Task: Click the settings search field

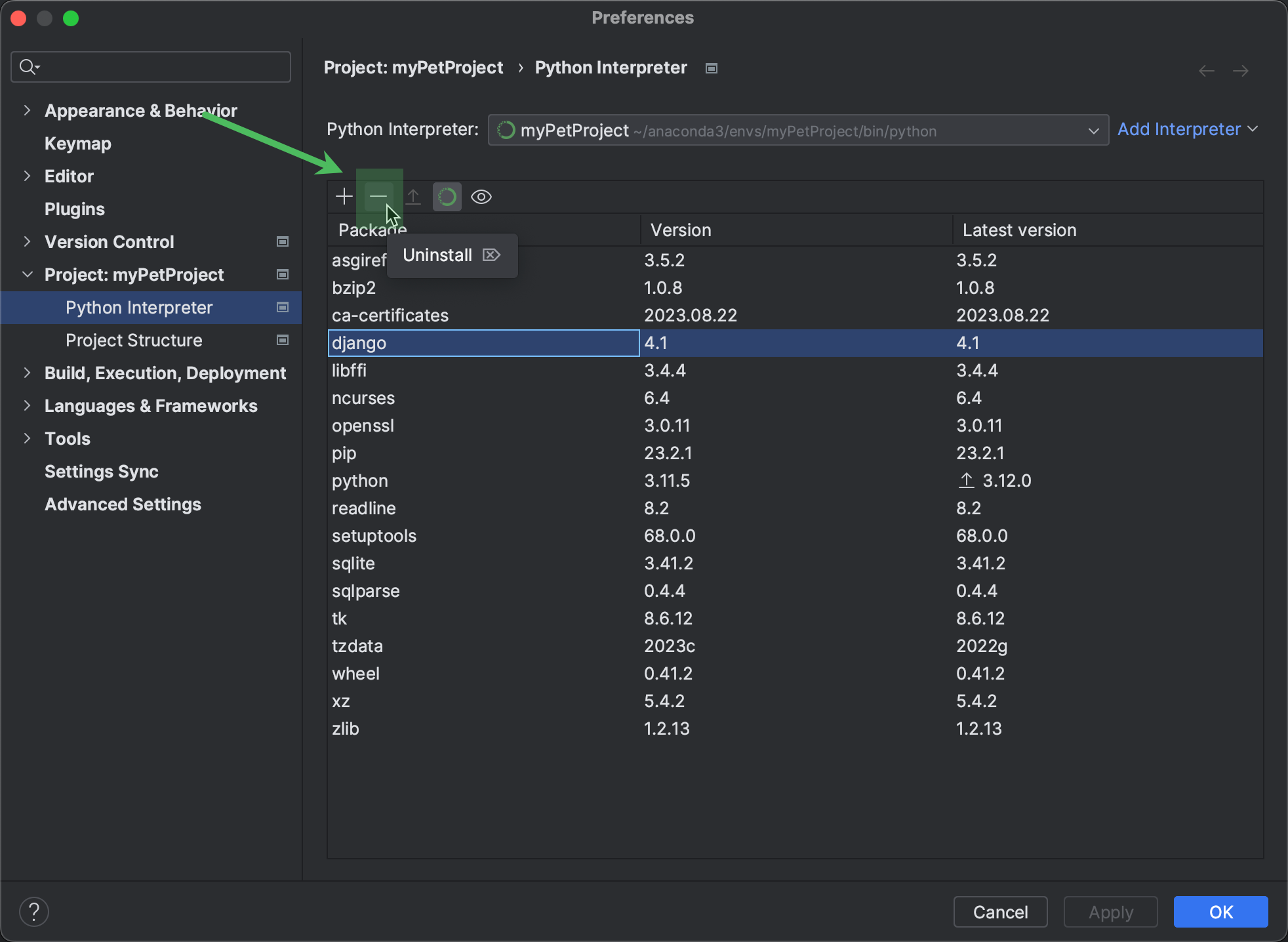Action: click(x=150, y=66)
